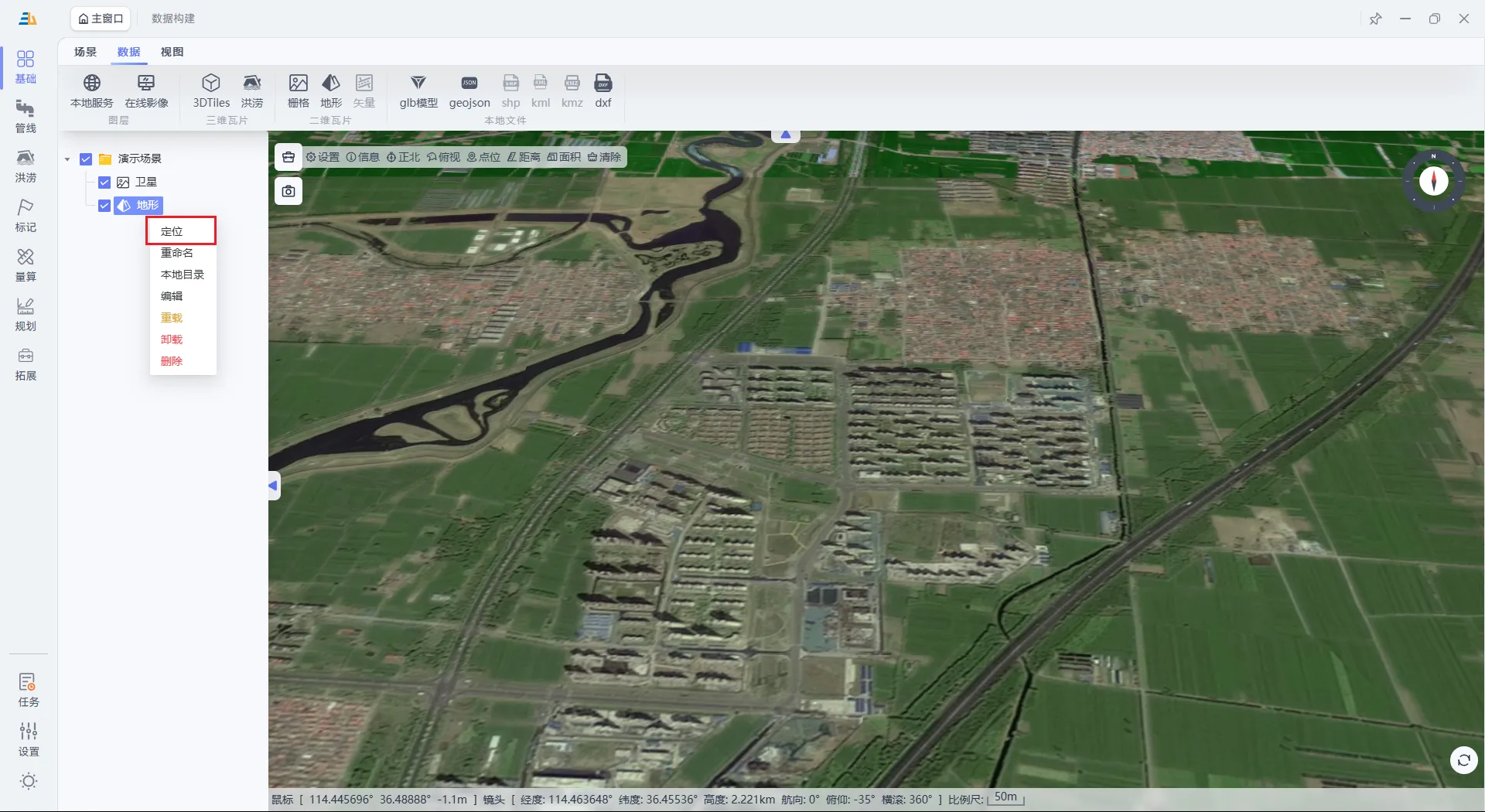Screen dimensions: 1485x812
Task: Switch to the 视图 ribbon tab
Action: [172, 52]
